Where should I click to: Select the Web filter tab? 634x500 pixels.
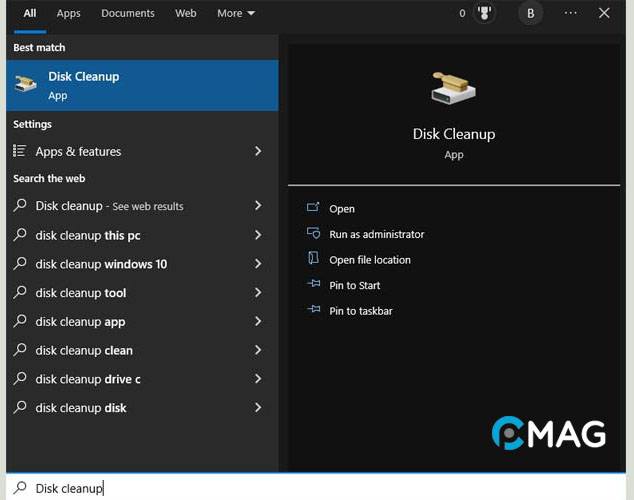click(x=186, y=13)
